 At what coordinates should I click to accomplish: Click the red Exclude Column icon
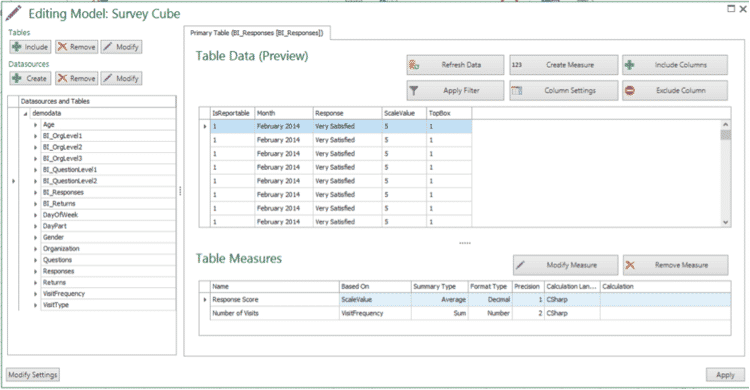[630, 90]
